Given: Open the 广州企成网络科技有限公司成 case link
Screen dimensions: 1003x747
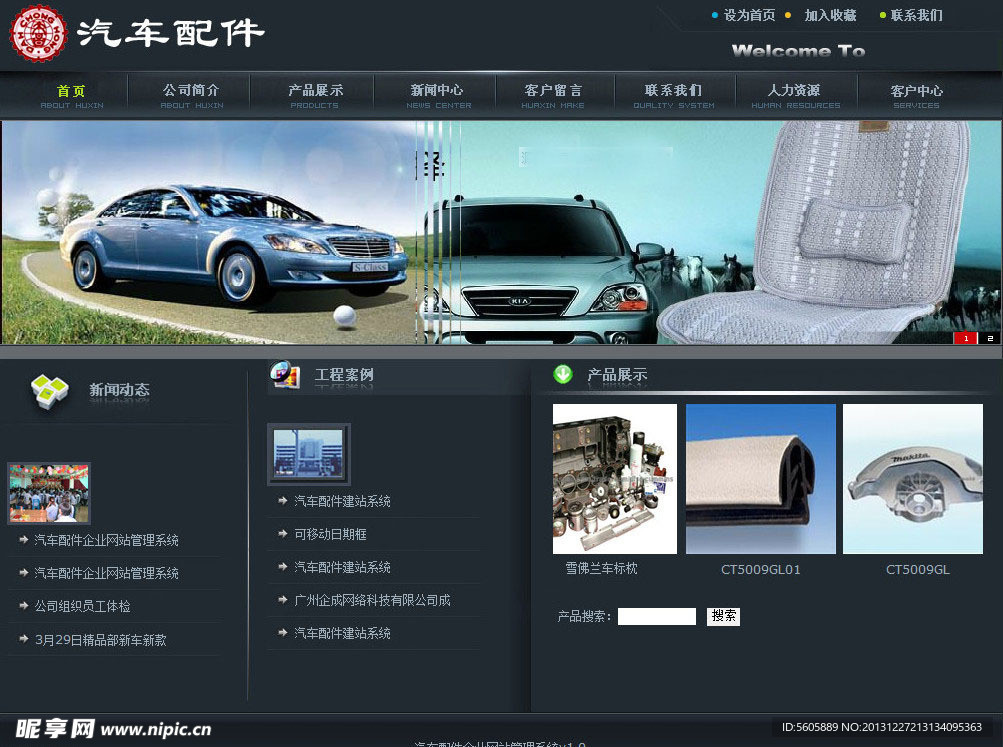Looking at the screenshot, I should (372, 600).
